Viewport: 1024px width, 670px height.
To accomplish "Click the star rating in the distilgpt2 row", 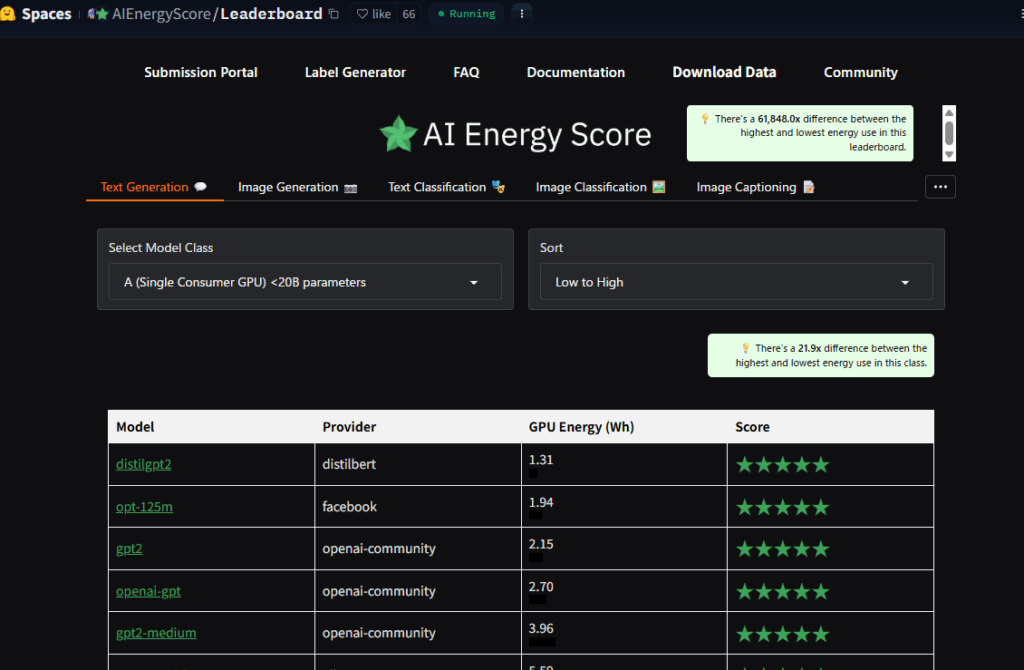I will click(782, 465).
